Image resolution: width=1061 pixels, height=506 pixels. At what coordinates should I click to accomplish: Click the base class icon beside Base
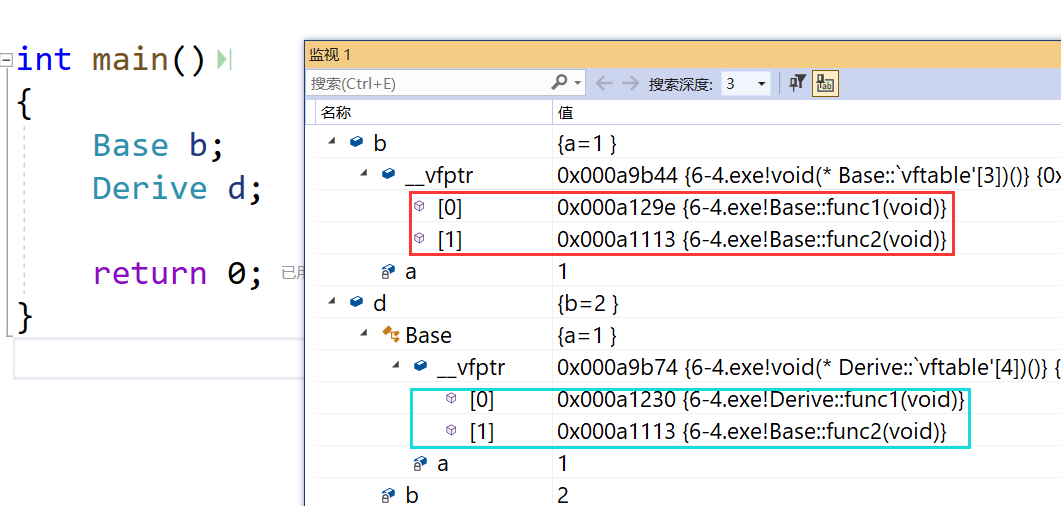390,334
